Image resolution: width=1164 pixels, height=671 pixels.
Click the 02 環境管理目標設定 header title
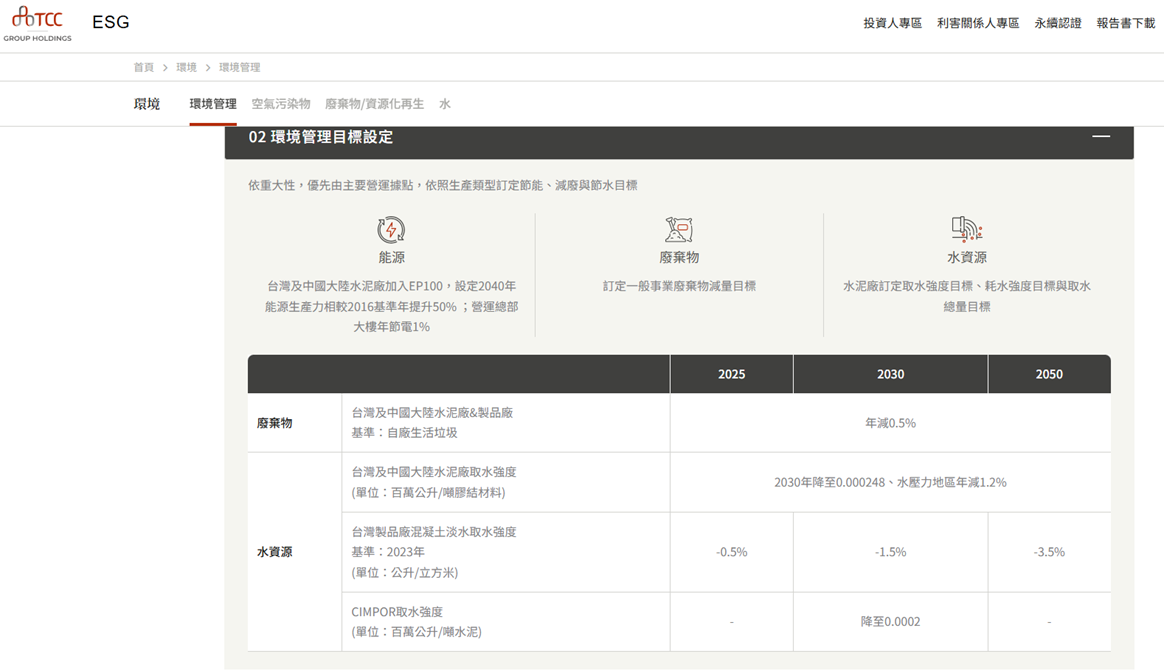click(x=321, y=137)
